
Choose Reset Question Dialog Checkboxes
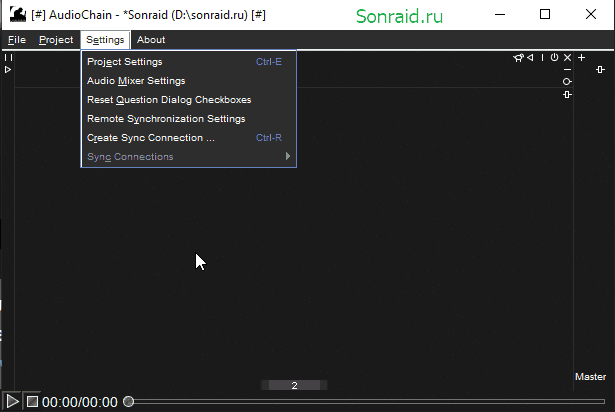pos(188,100)
